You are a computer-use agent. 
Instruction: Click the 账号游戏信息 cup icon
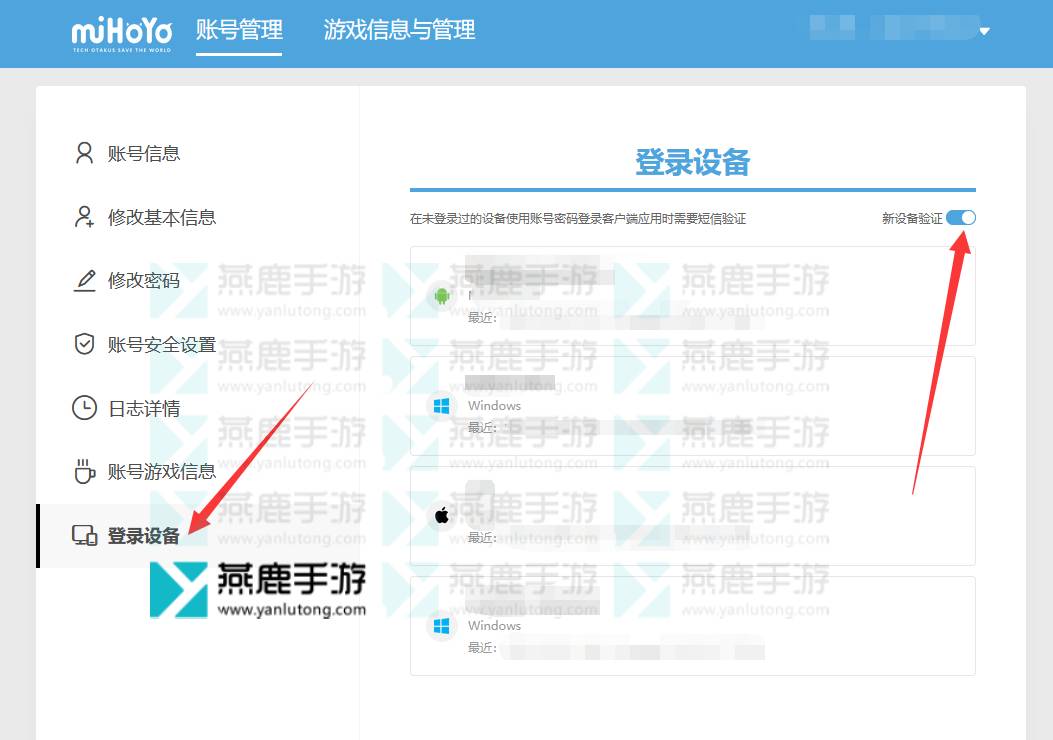(85, 471)
